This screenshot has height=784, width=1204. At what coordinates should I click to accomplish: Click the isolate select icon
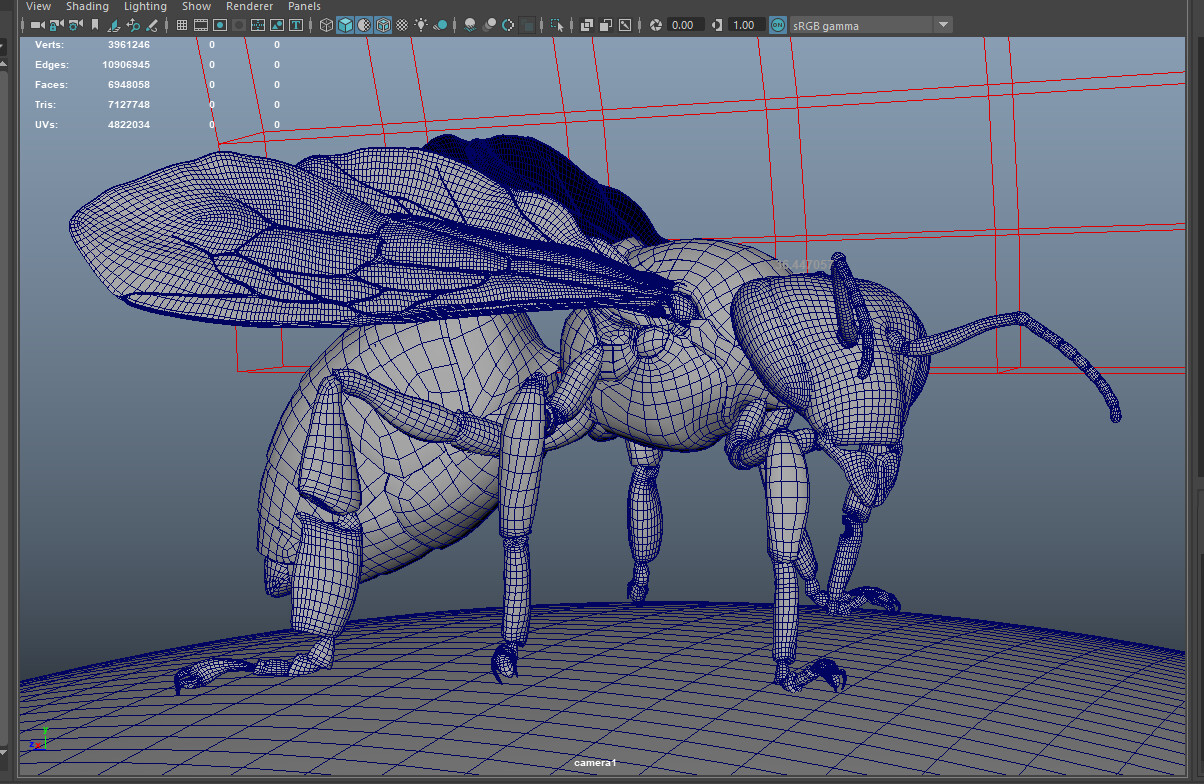click(557, 25)
